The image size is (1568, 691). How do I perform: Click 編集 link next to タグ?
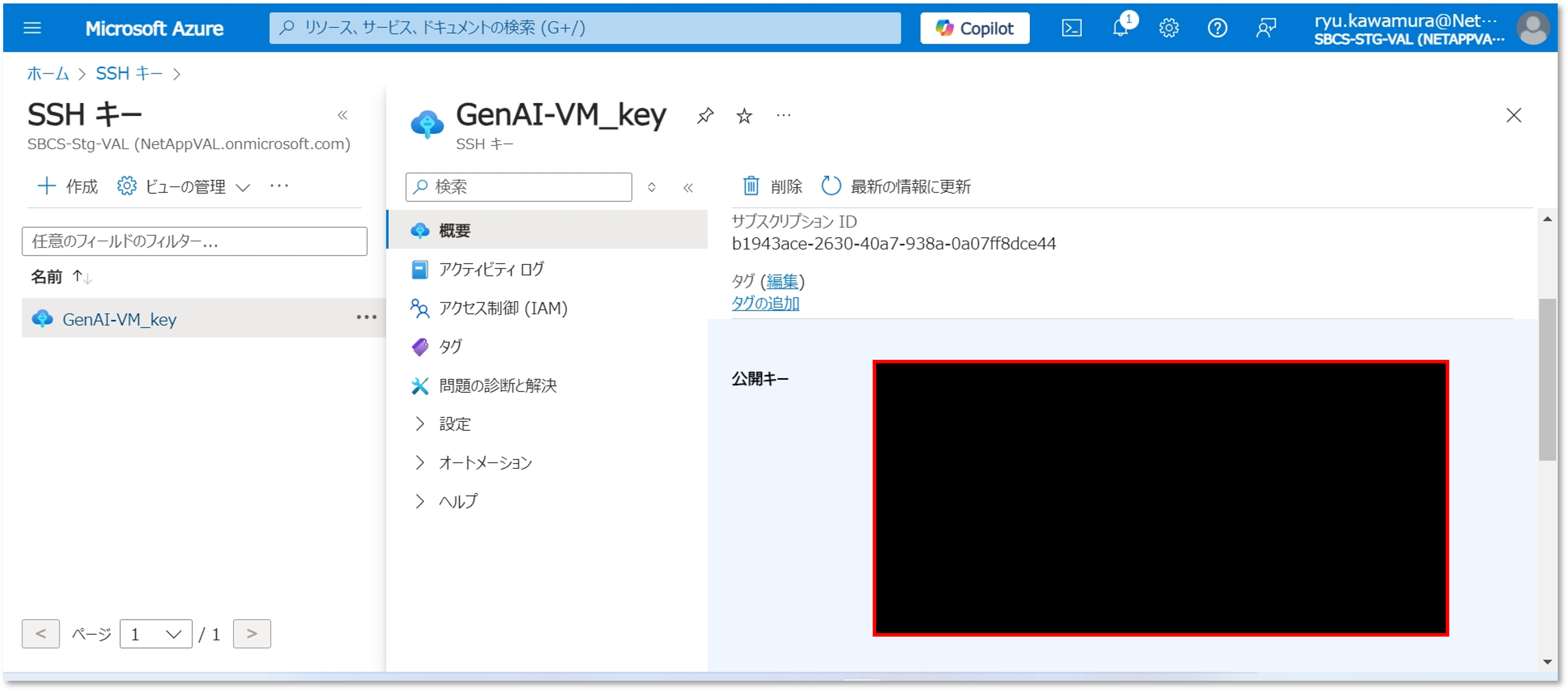[x=782, y=282]
